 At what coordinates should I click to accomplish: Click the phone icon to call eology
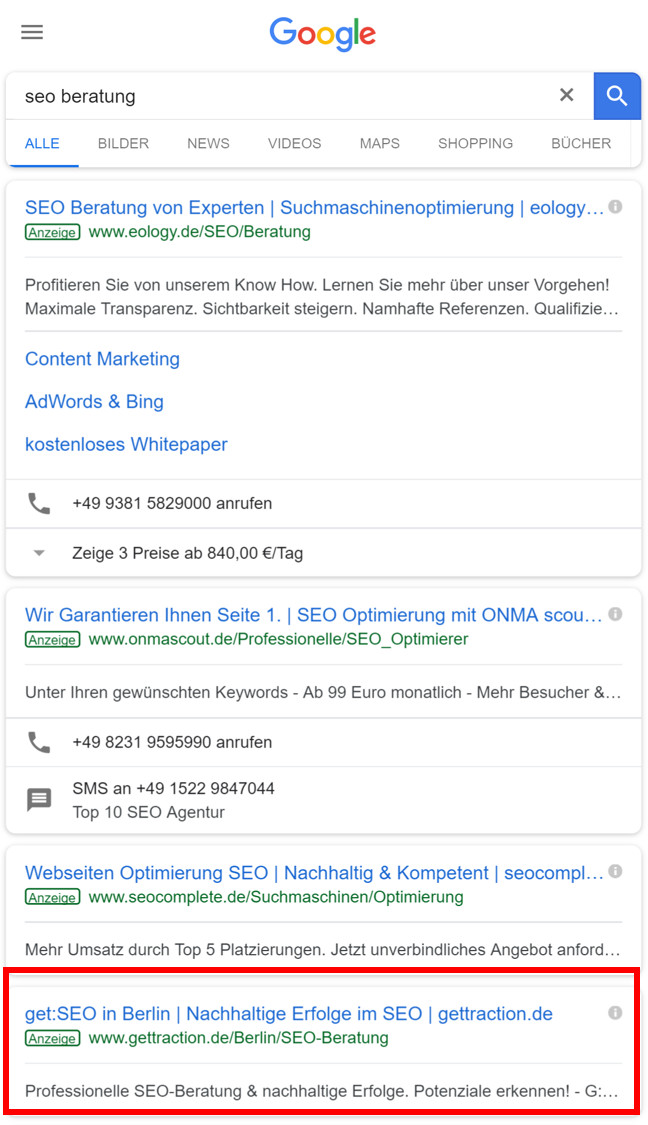38,503
